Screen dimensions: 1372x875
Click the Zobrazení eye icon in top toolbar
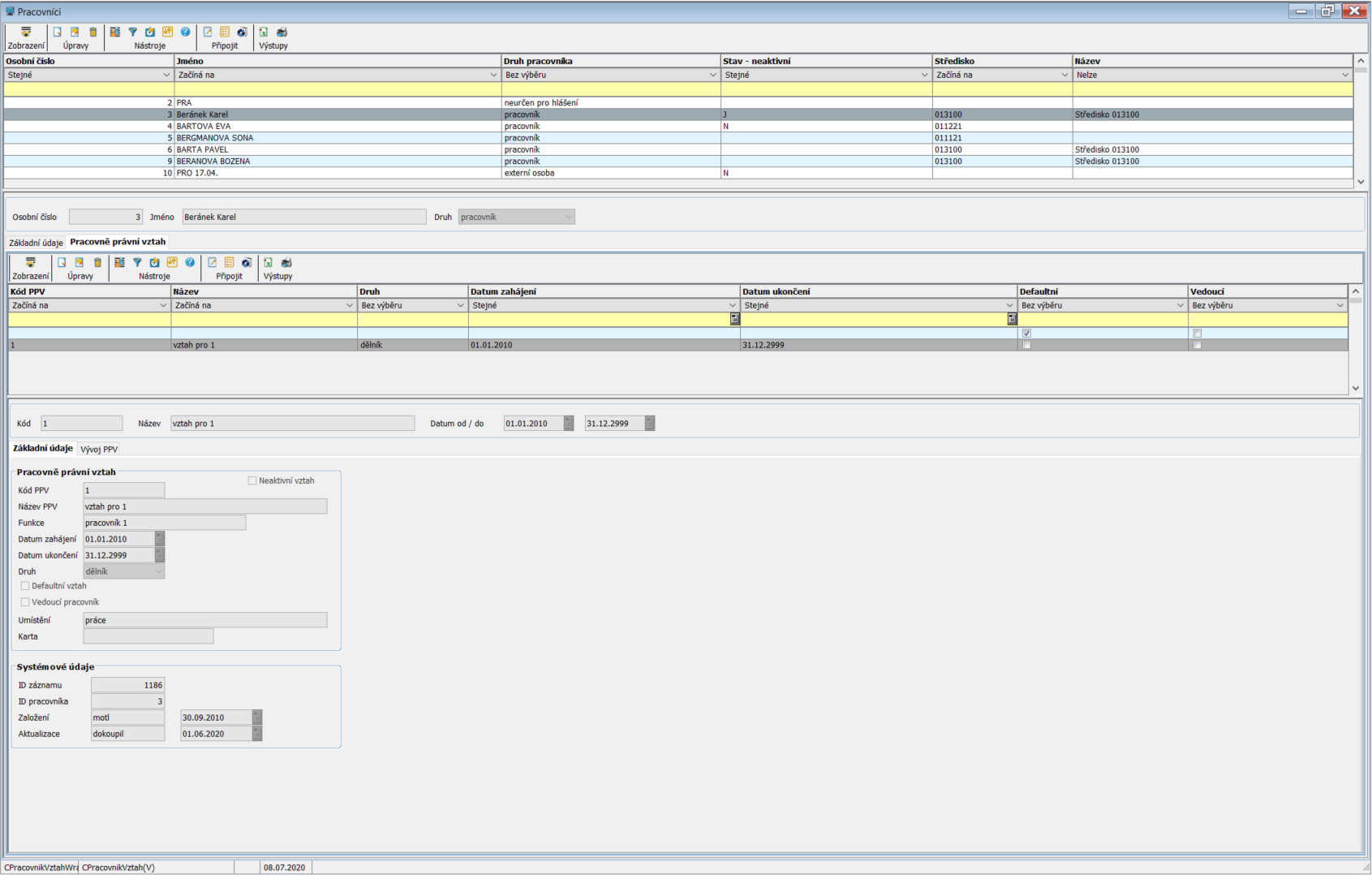[x=26, y=32]
